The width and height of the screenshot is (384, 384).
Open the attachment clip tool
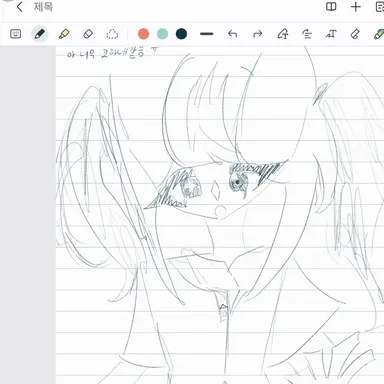coord(355,34)
